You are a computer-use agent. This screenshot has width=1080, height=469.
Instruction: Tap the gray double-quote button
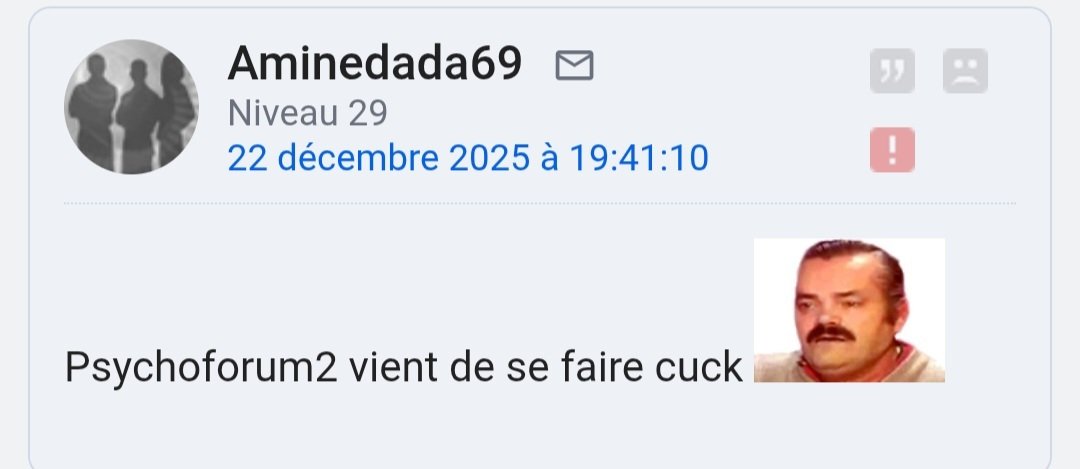892,70
